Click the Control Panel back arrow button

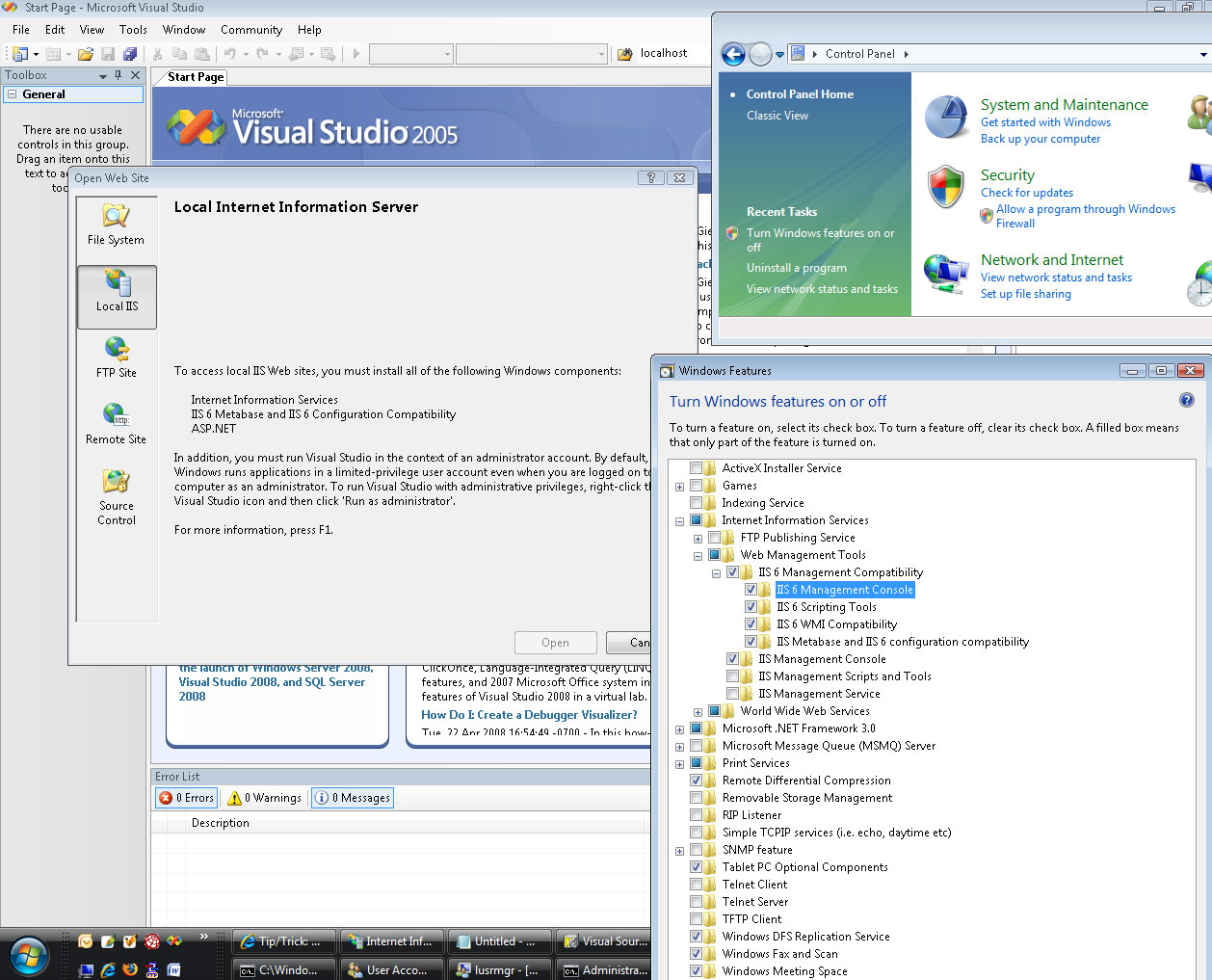733,54
